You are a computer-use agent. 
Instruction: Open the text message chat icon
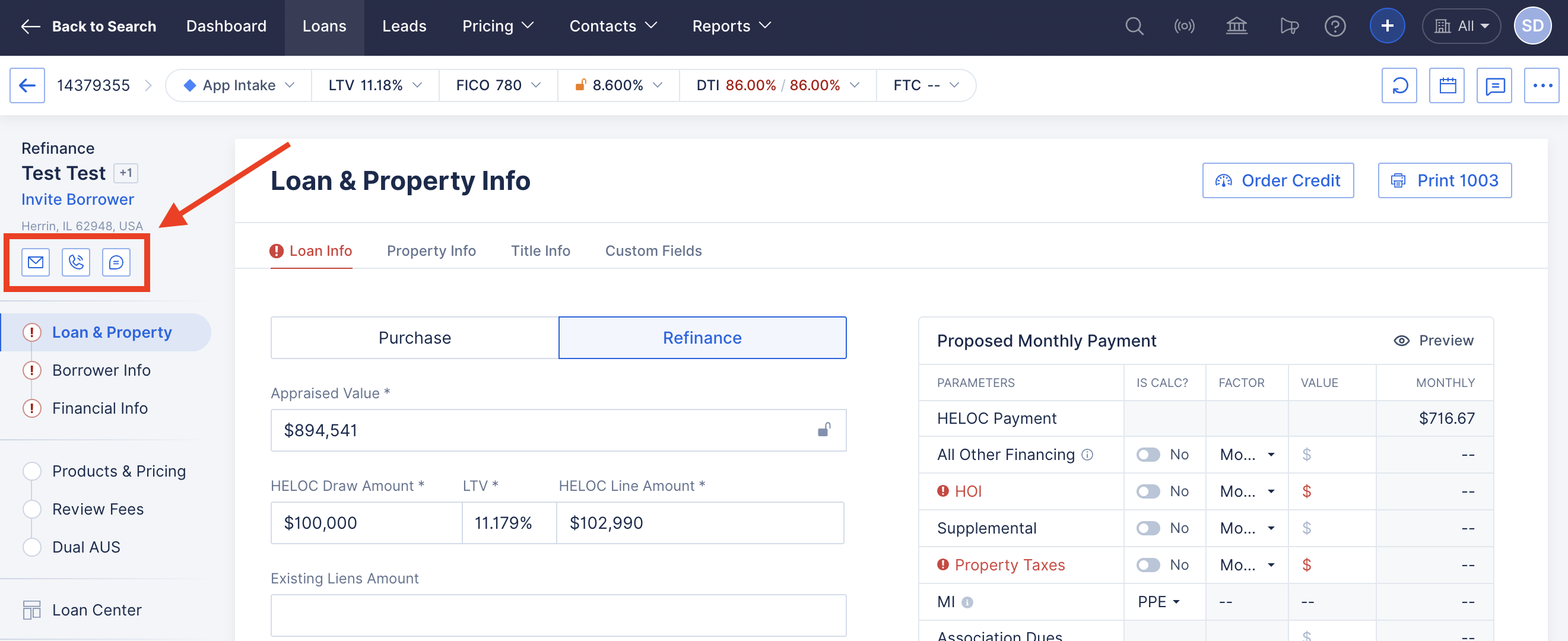116,262
